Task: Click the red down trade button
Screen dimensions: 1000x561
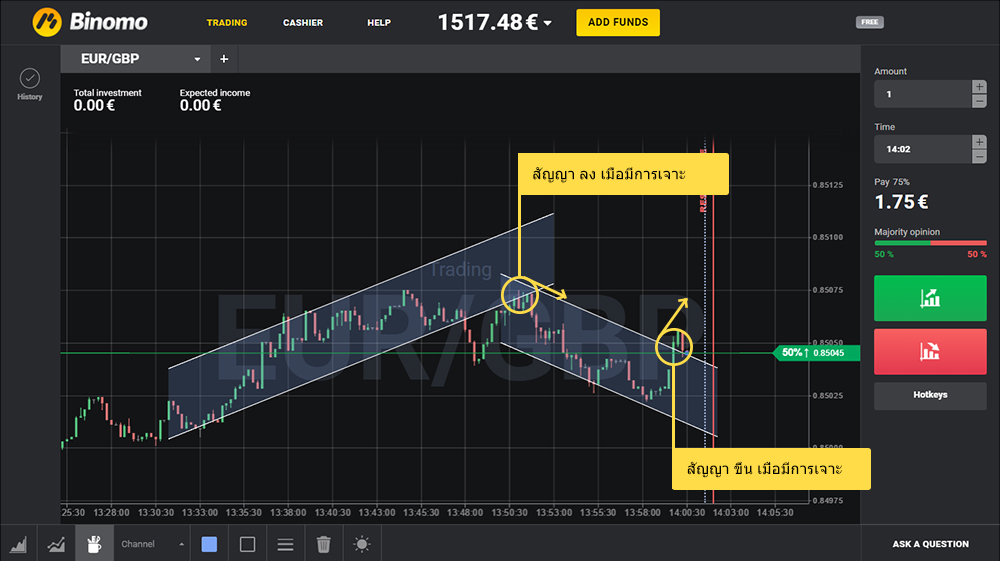Action: point(930,351)
